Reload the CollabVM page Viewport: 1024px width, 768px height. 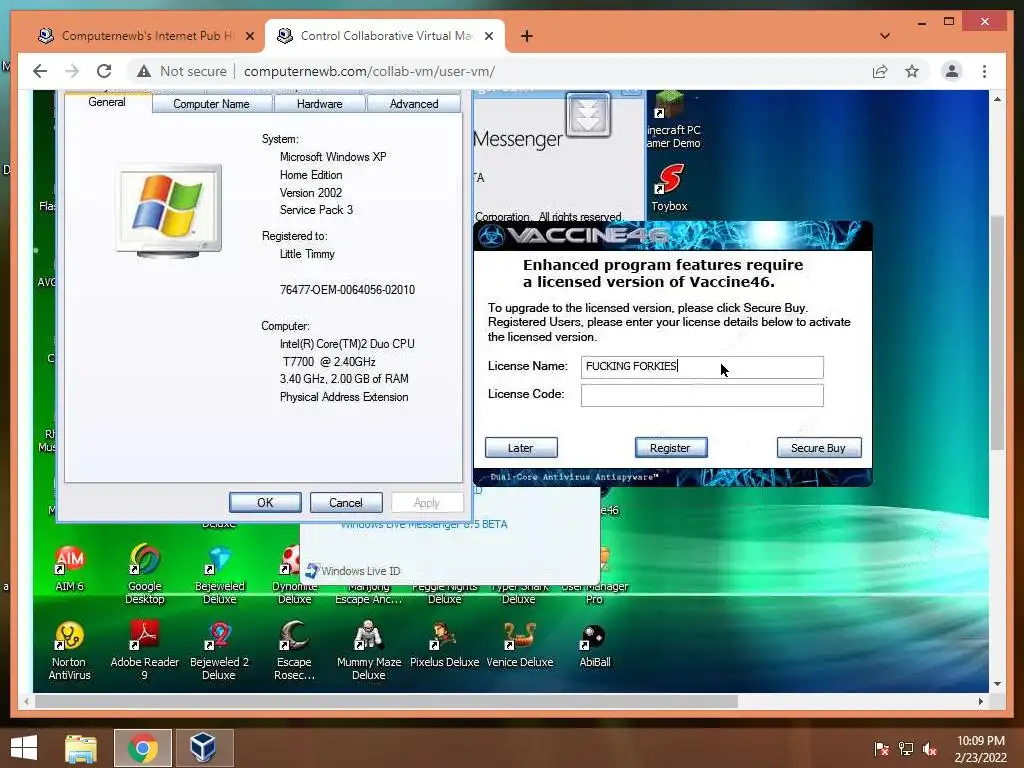(104, 71)
